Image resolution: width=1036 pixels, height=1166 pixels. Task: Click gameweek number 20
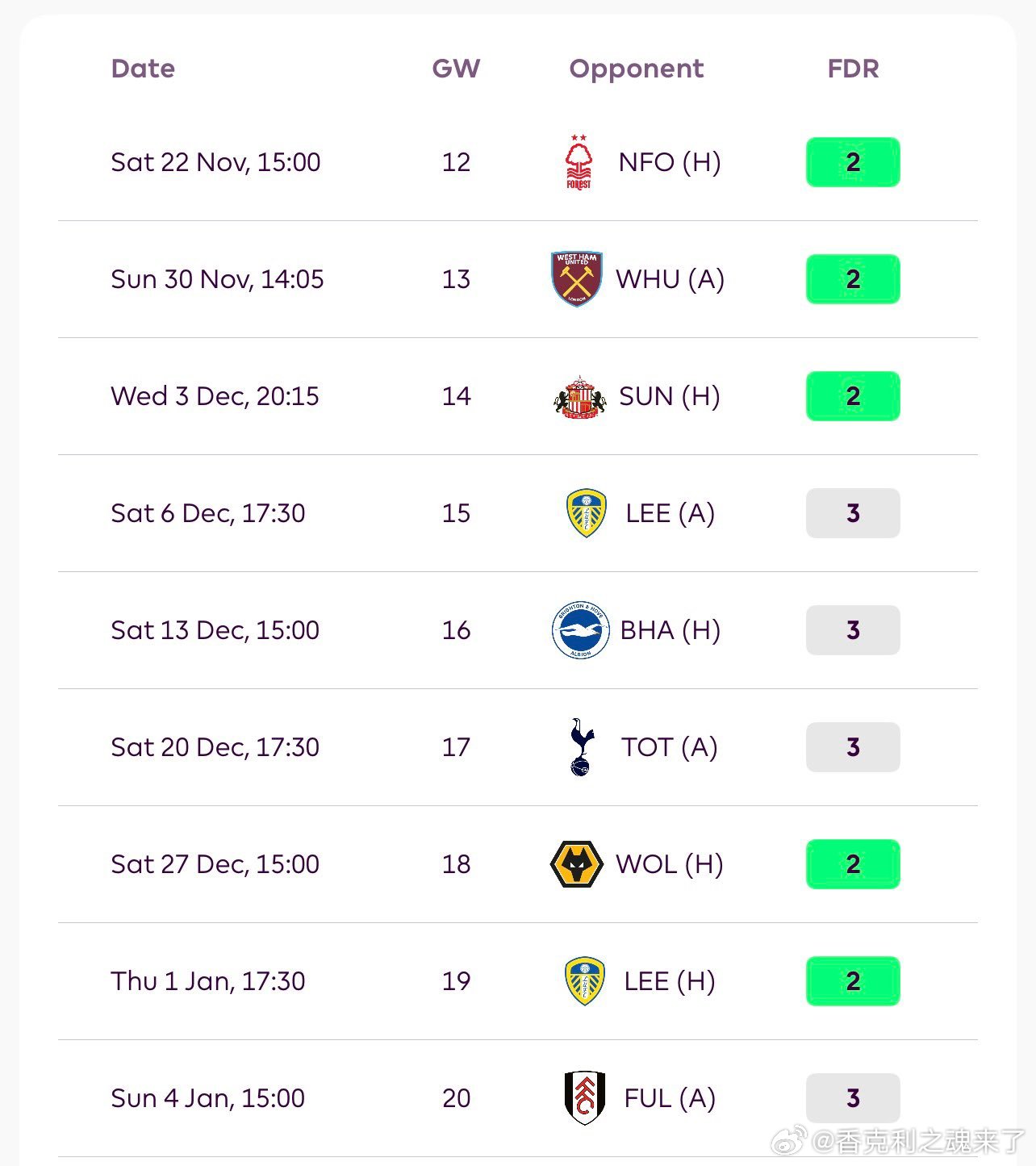click(x=456, y=1098)
